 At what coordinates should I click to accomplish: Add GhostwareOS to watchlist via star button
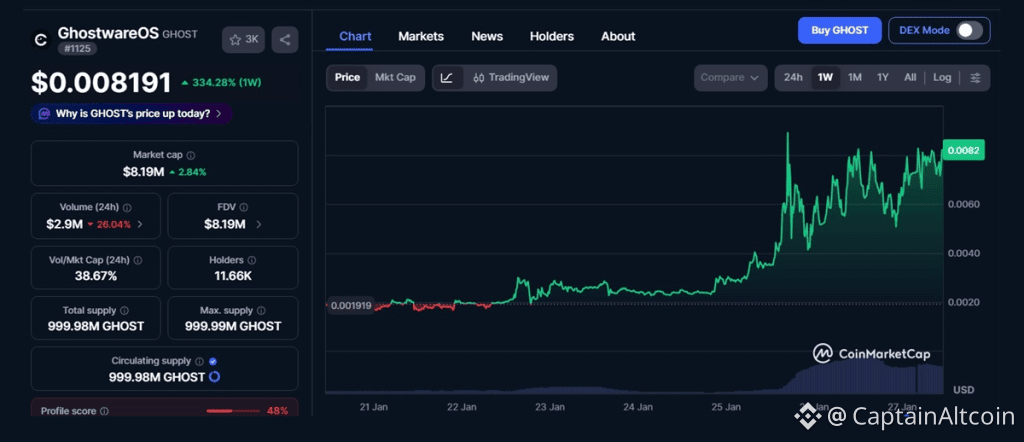tap(243, 40)
